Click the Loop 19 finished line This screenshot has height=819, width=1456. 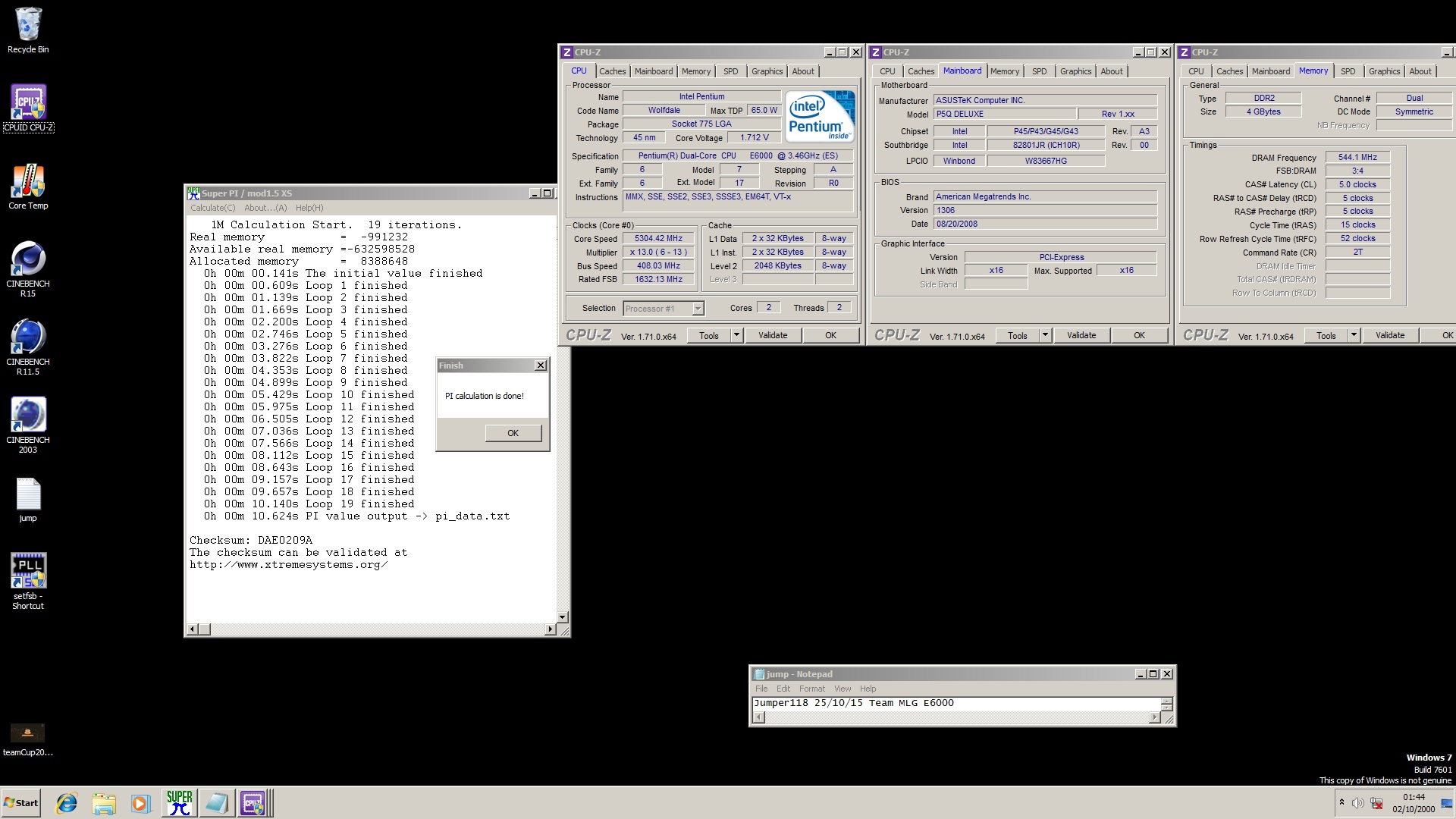pyautogui.click(x=309, y=504)
